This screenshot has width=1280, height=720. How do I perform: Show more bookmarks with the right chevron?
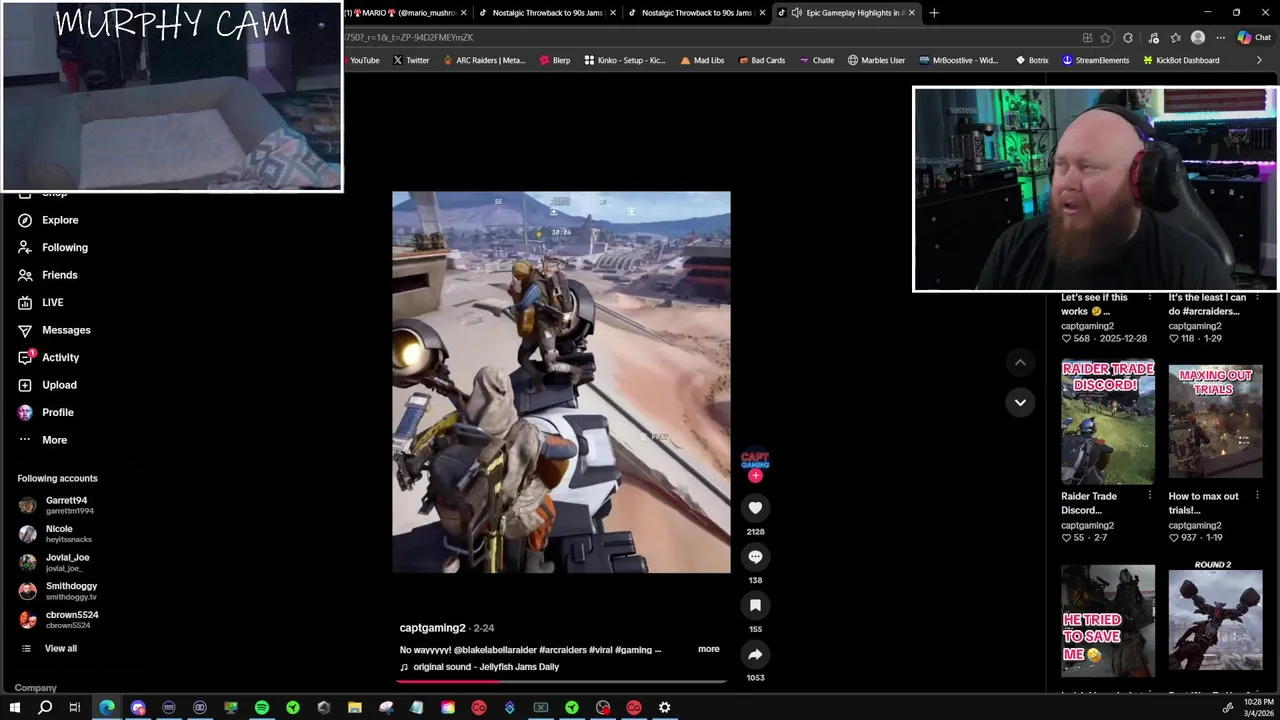1259,60
